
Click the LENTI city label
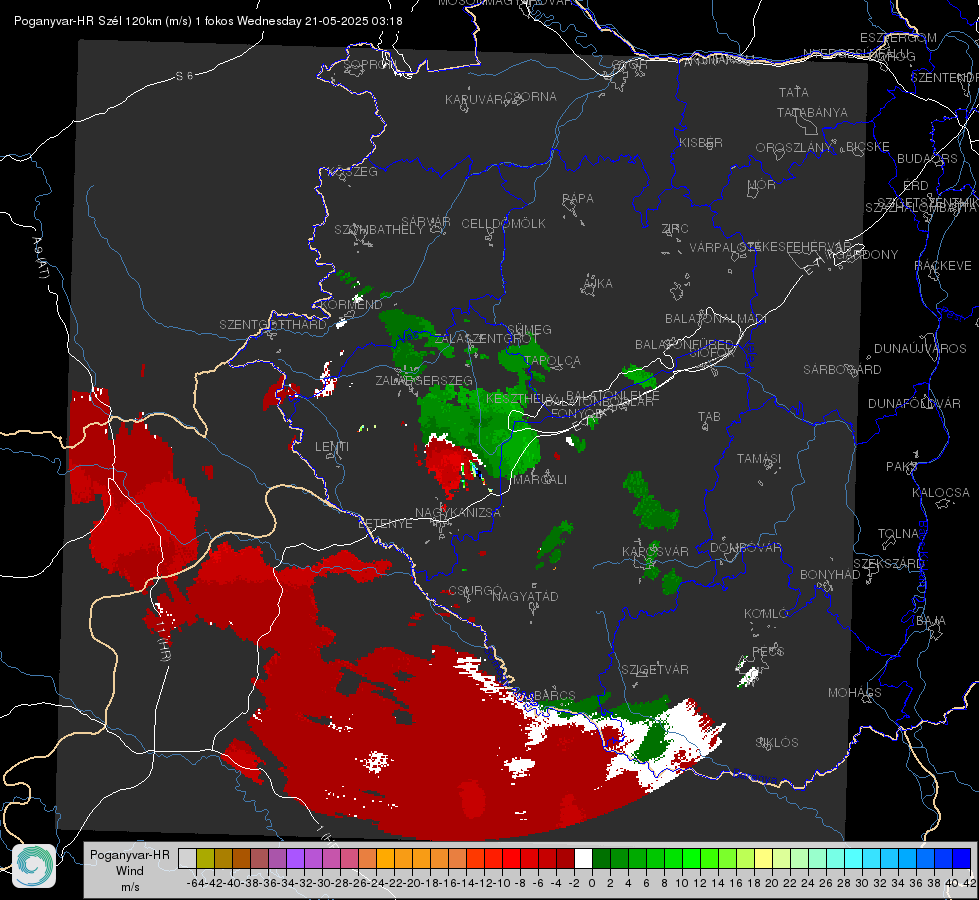(x=332, y=447)
